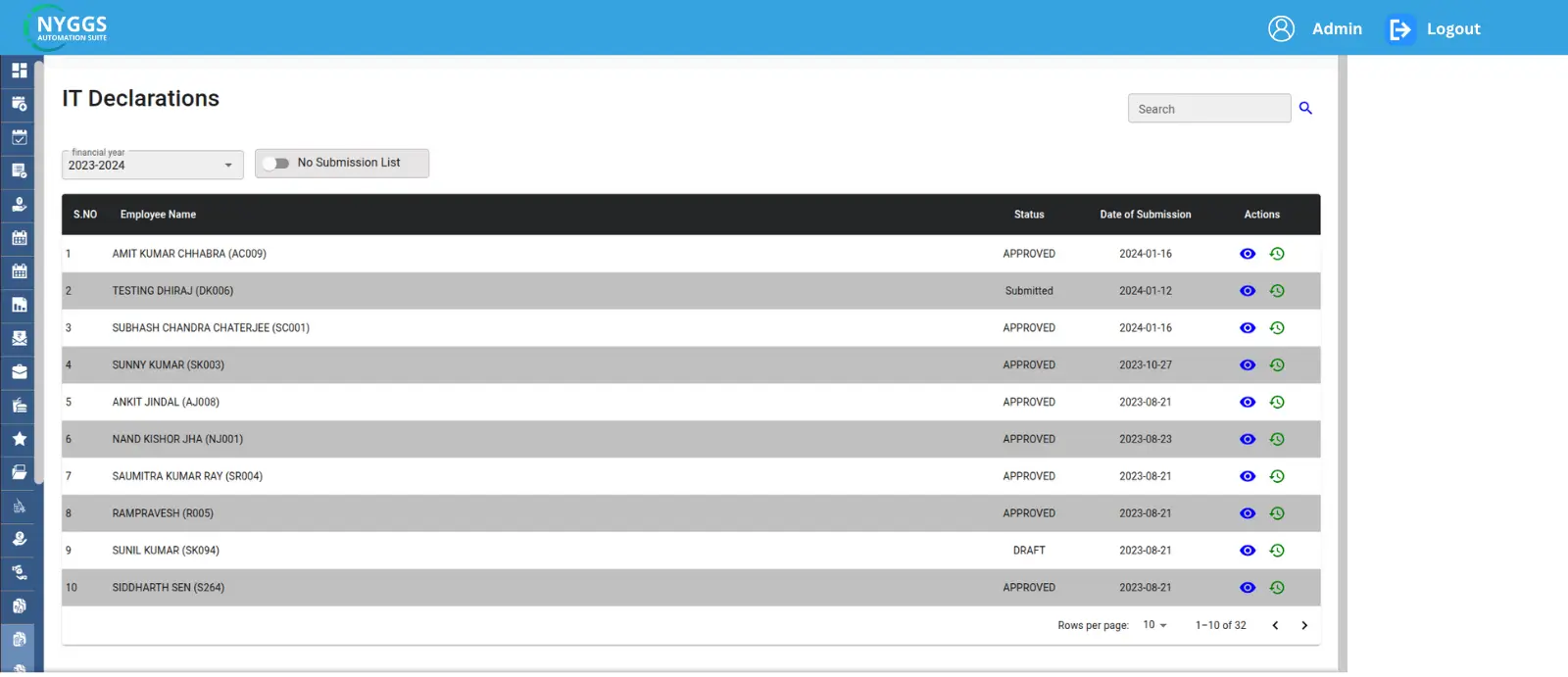Toggle the No Submission List switch
The height and width of the screenshot is (677, 1568).
click(x=276, y=164)
